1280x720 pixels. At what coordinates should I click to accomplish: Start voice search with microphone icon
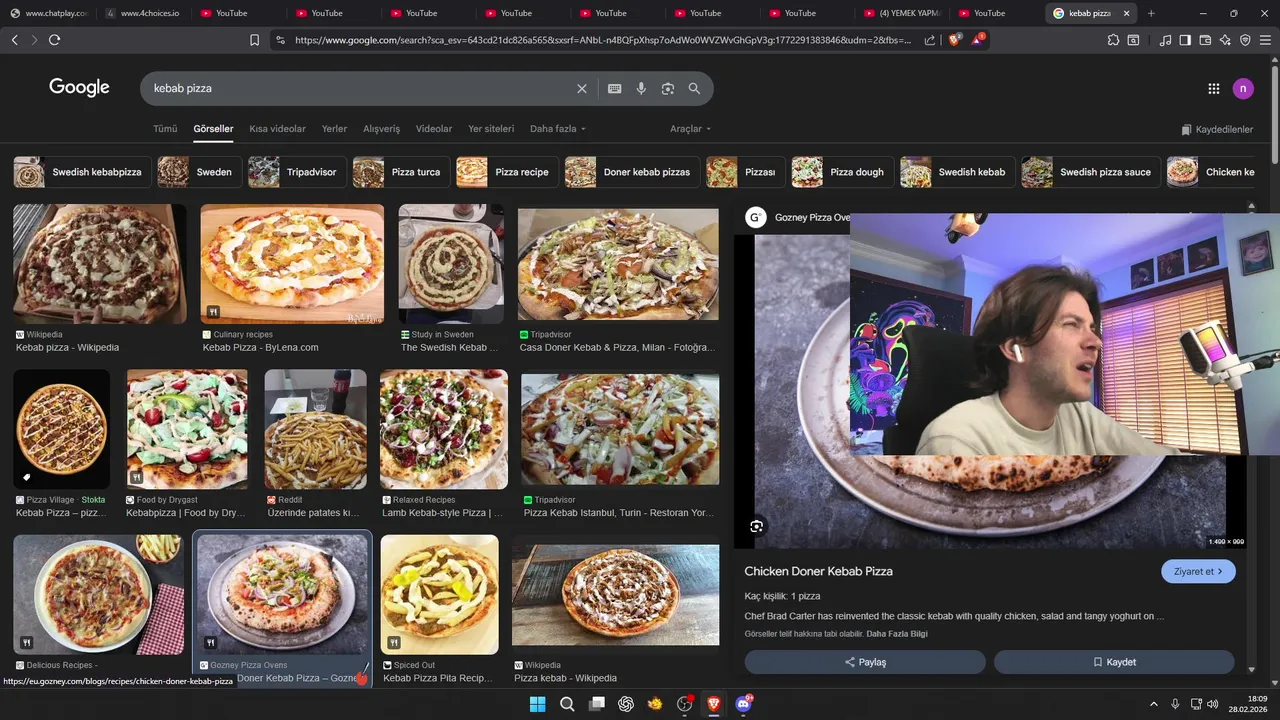click(x=641, y=88)
